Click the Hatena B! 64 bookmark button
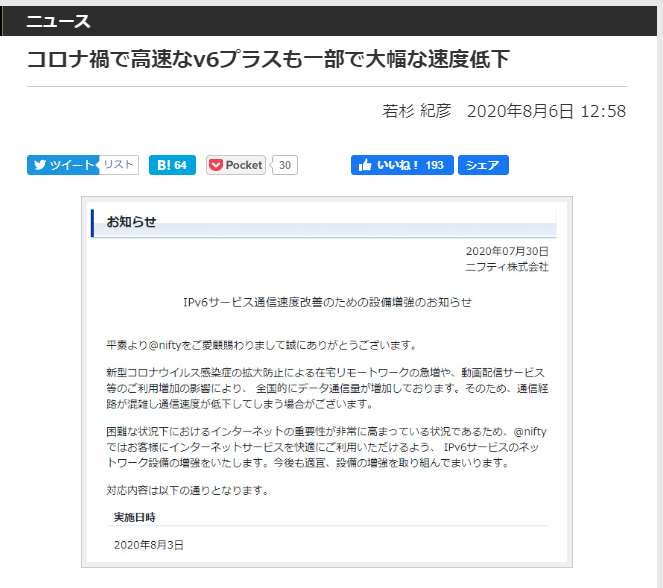This screenshot has width=663, height=588. (x=172, y=165)
